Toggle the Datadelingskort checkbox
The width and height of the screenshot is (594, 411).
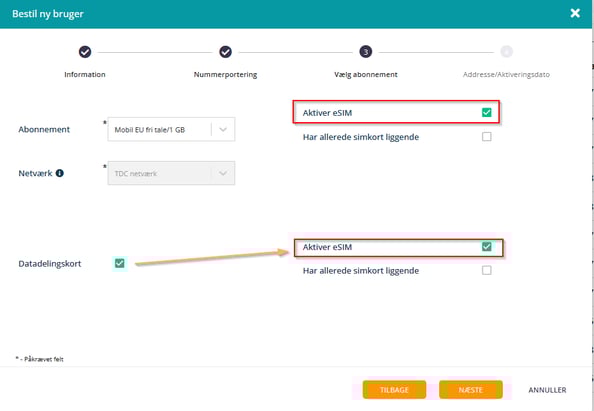click(120, 263)
